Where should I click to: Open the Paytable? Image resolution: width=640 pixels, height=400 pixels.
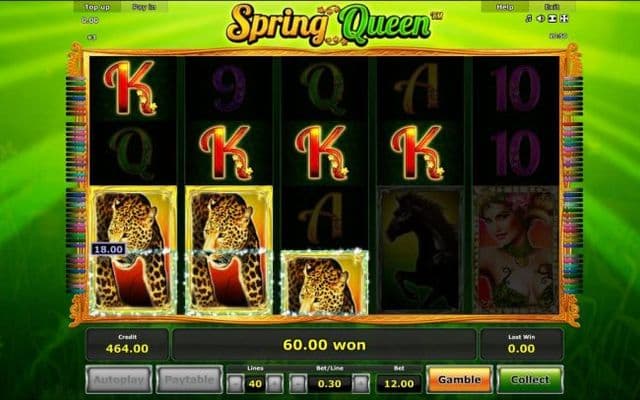(x=189, y=380)
